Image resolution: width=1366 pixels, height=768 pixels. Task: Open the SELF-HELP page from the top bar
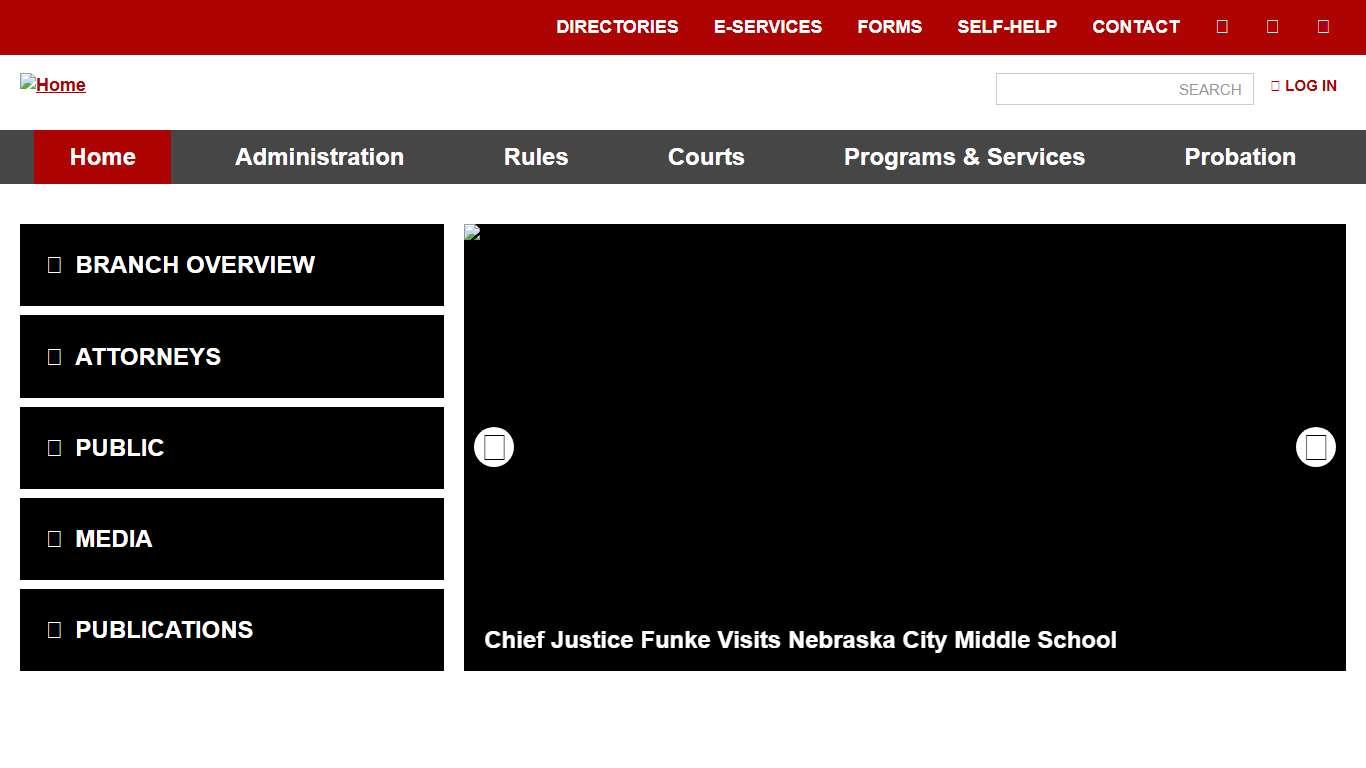[x=1007, y=27]
